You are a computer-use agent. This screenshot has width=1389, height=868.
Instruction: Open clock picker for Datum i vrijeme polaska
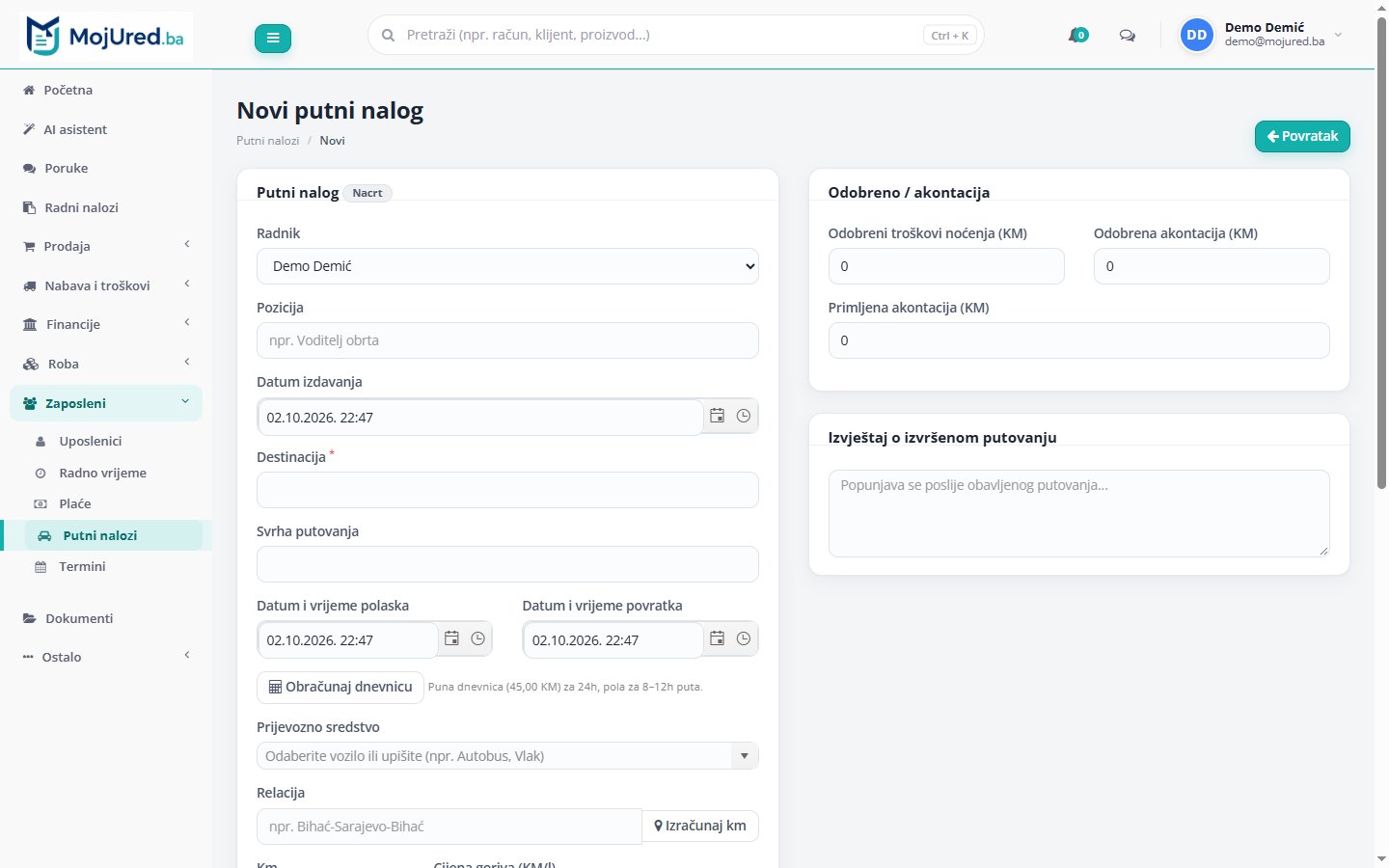(x=477, y=638)
